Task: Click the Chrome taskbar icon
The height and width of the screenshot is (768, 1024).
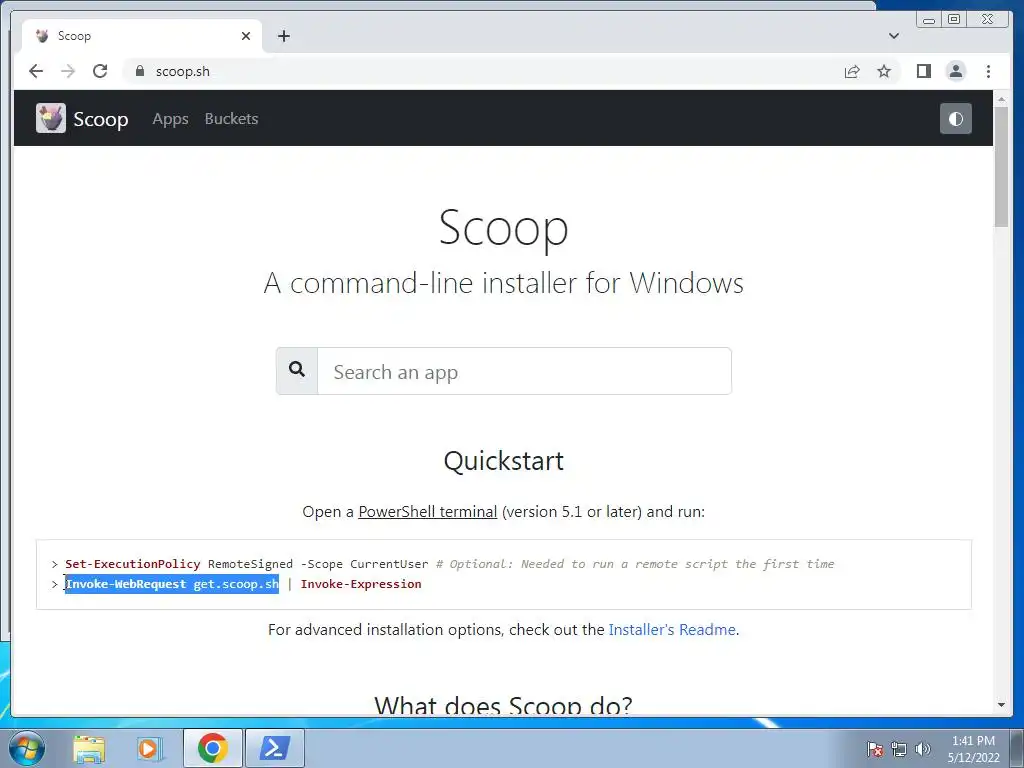Action: coord(212,748)
